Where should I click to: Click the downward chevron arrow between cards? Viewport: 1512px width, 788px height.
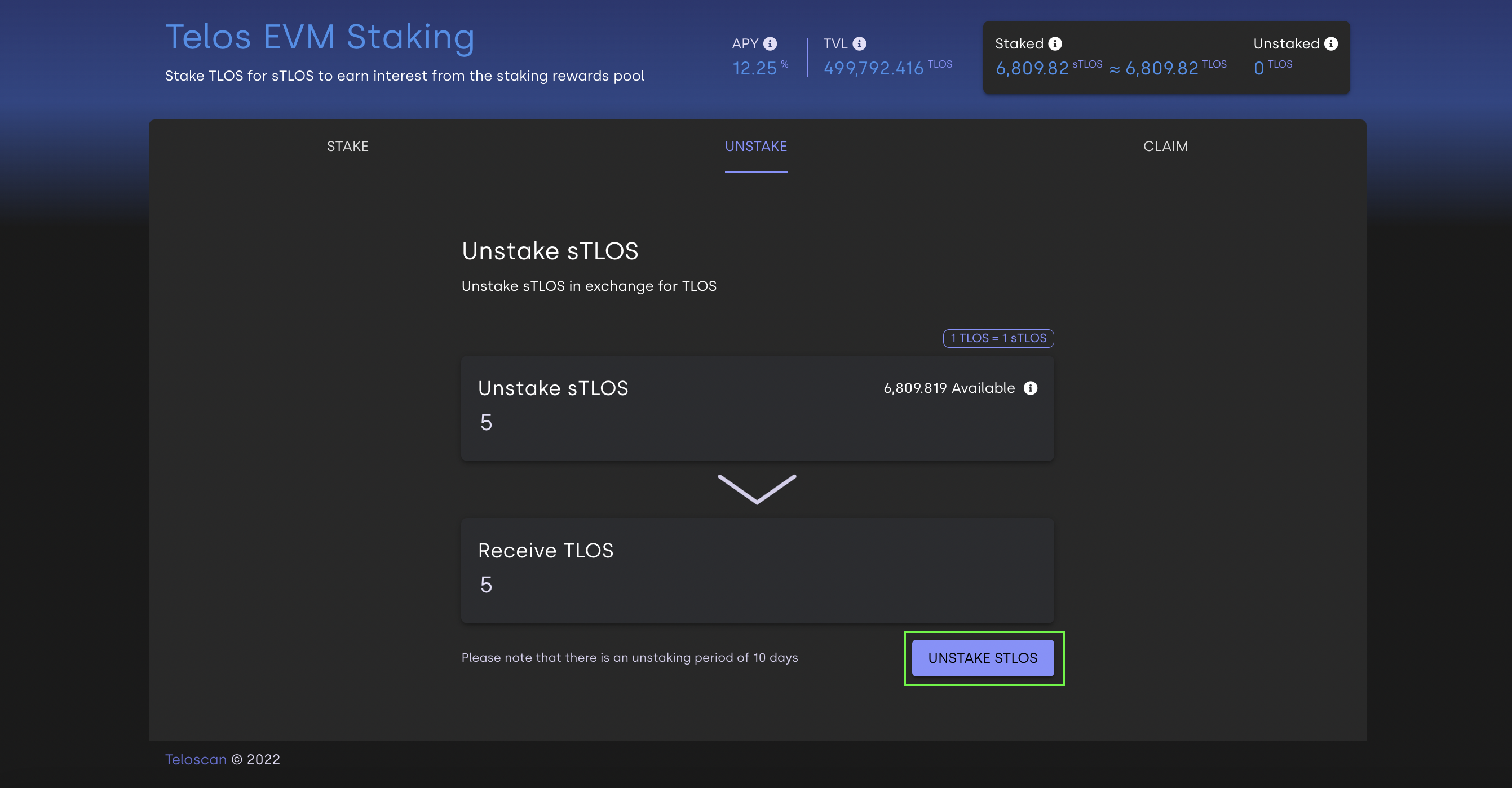tap(757, 489)
